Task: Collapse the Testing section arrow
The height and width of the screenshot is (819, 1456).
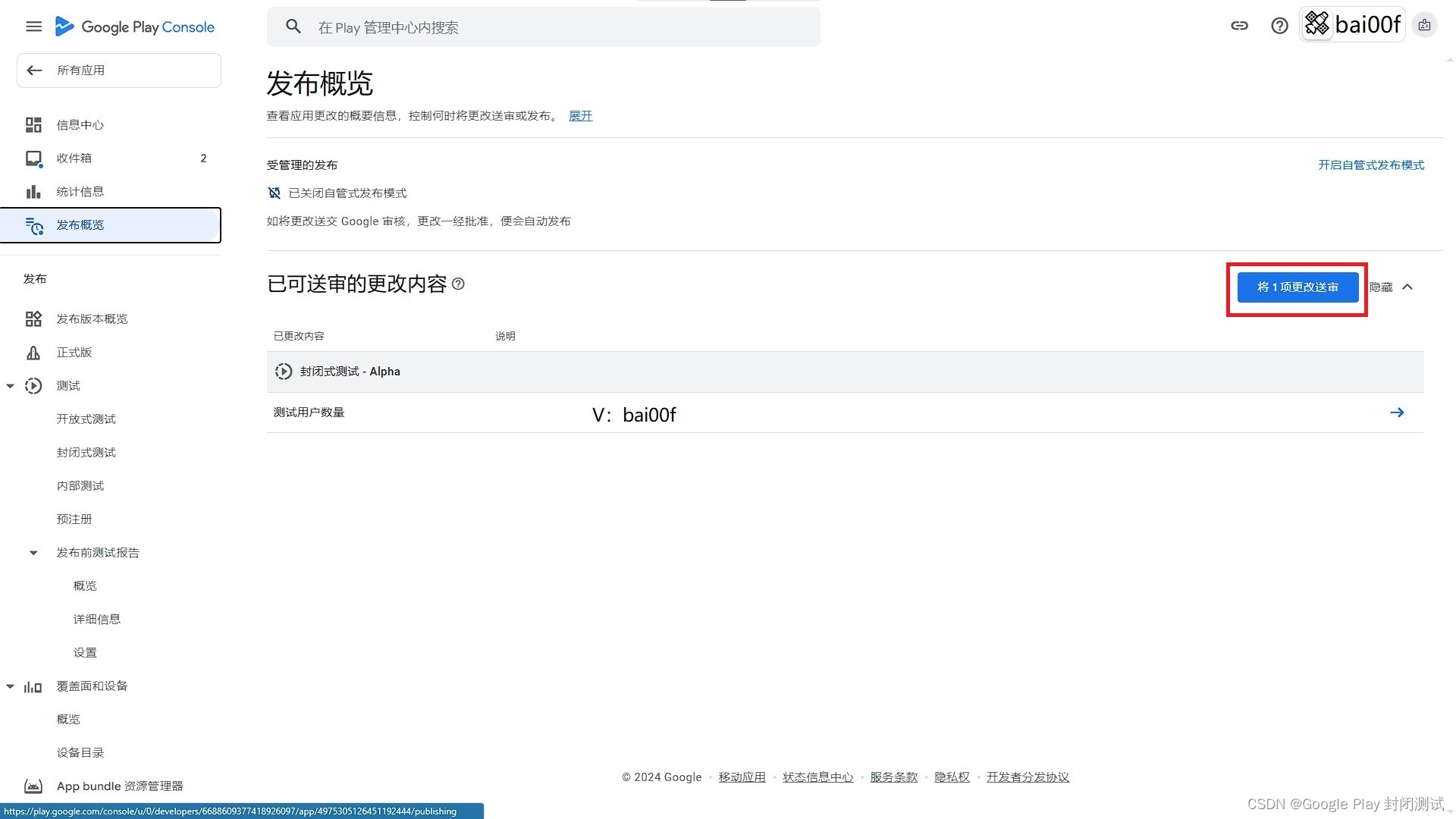Action: [x=11, y=386]
